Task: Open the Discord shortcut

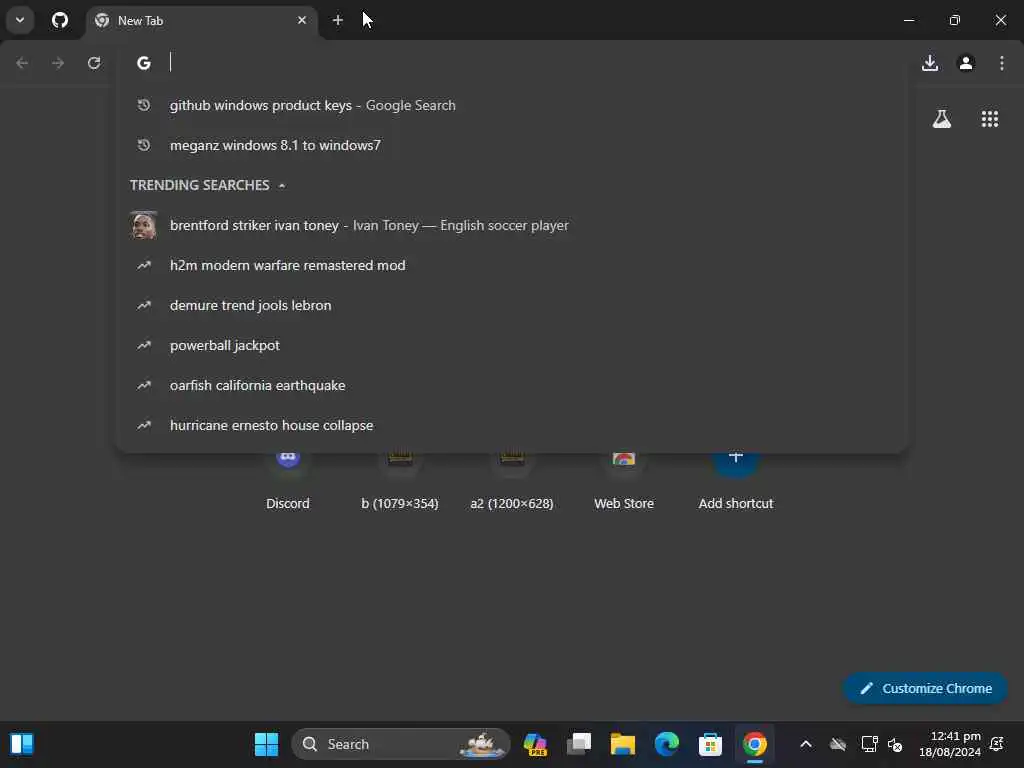Action: pos(288,480)
